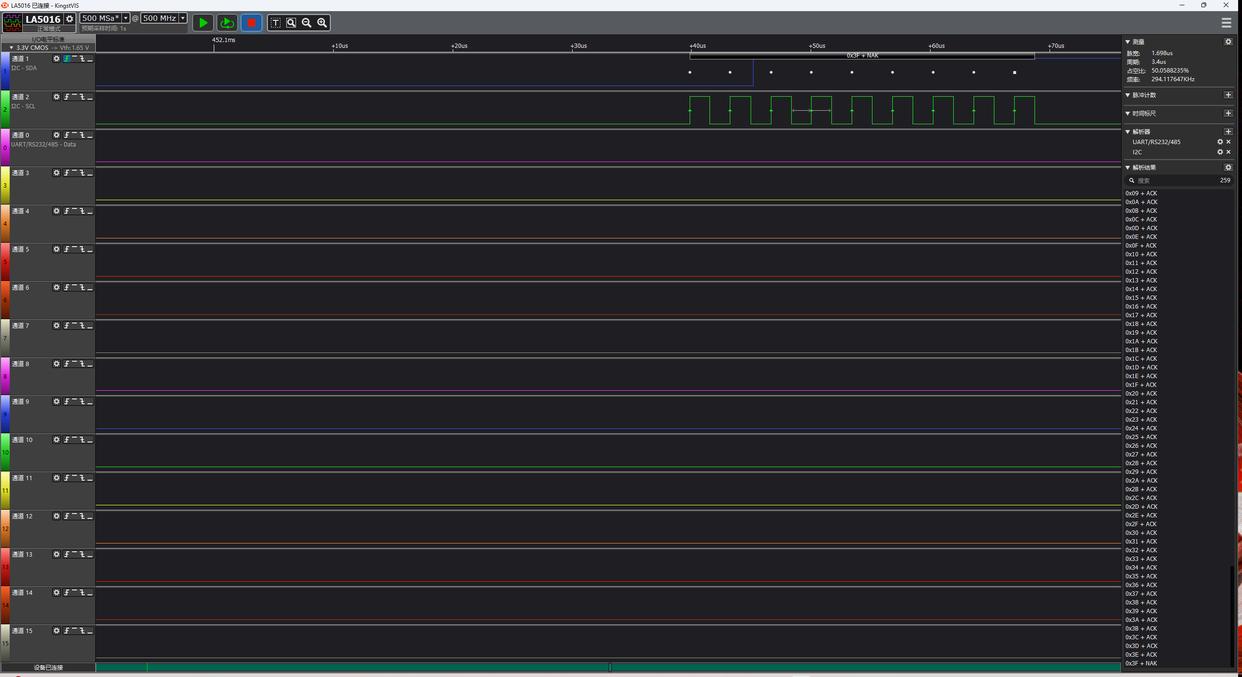Viewport: 1242px width, 677px height.
Task: Open the hamburger menu at top right
Action: point(1226,22)
